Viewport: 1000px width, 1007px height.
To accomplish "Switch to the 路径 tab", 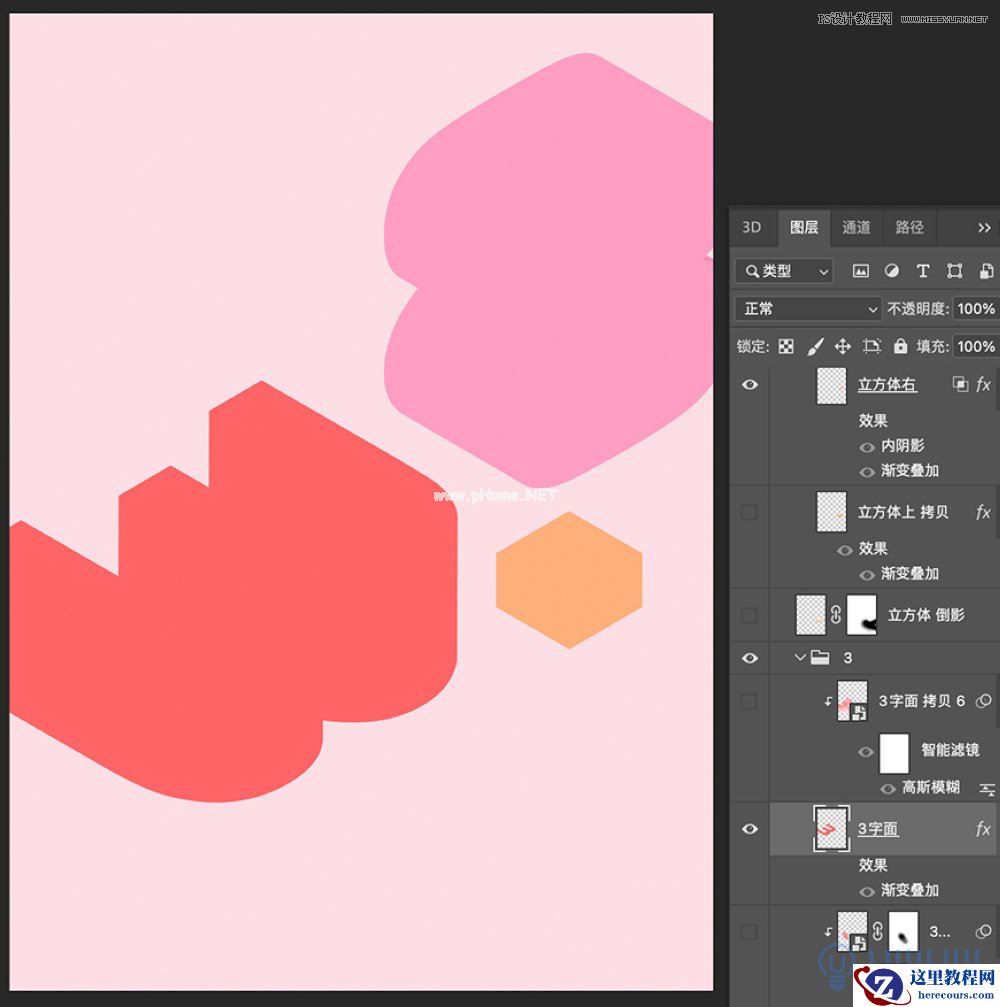I will [909, 227].
